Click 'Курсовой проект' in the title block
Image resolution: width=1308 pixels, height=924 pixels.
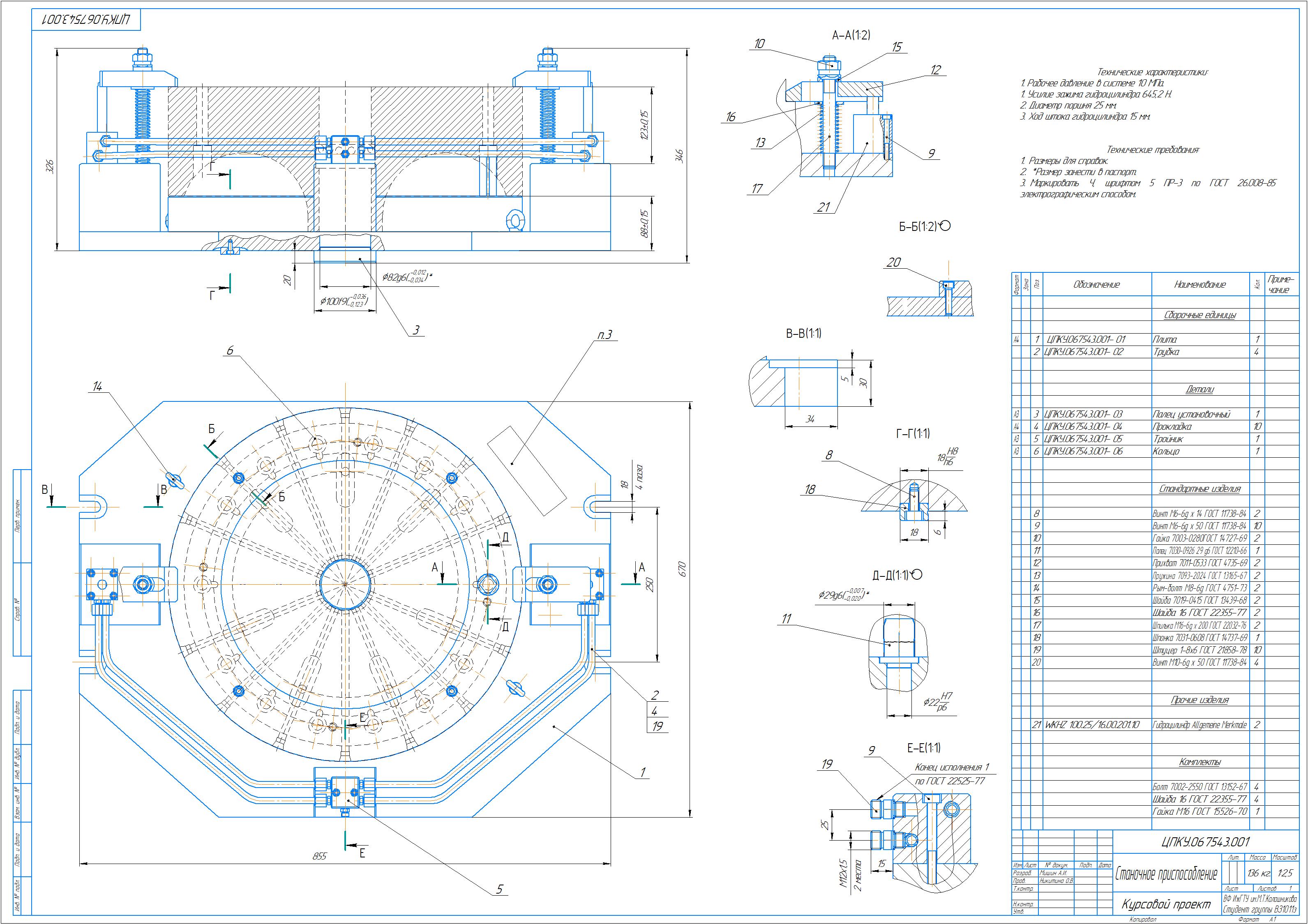[1166, 904]
